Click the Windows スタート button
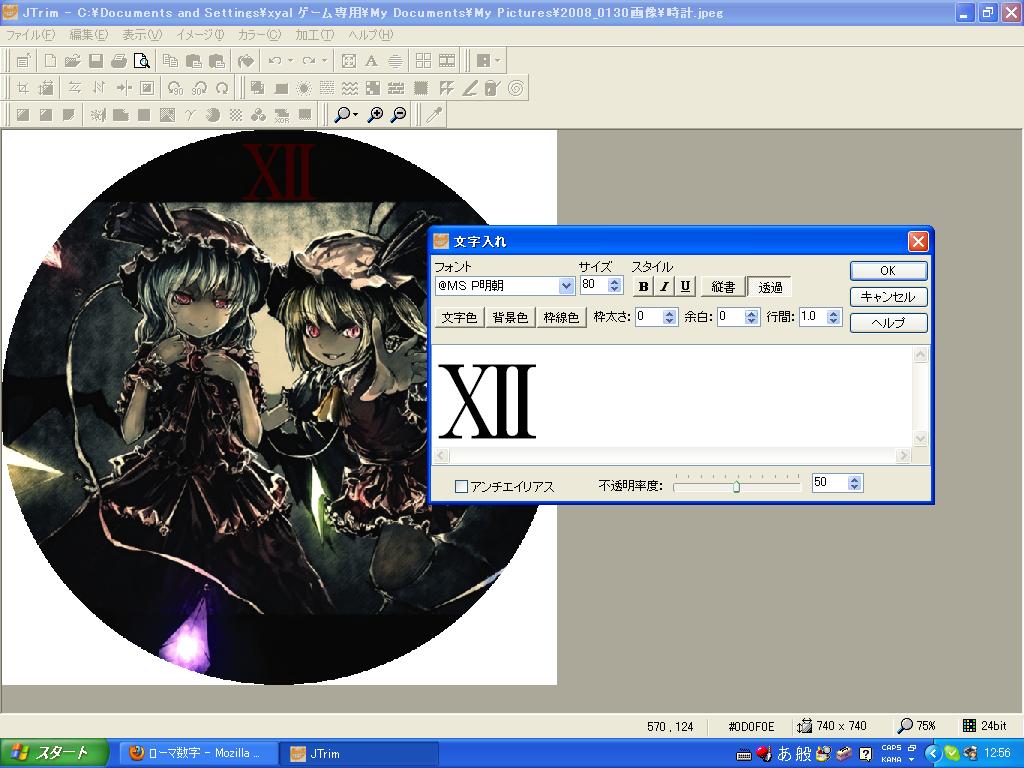The height and width of the screenshot is (768, 1024). coord(54,753)
